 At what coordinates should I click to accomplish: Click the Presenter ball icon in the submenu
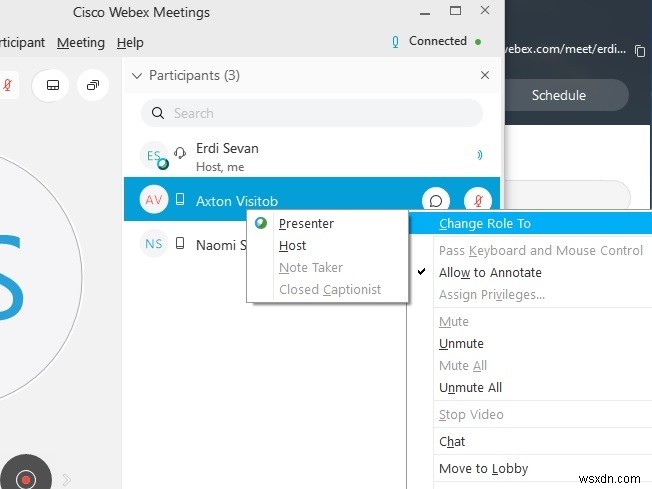pyautogui.click(x=261, y=224)
